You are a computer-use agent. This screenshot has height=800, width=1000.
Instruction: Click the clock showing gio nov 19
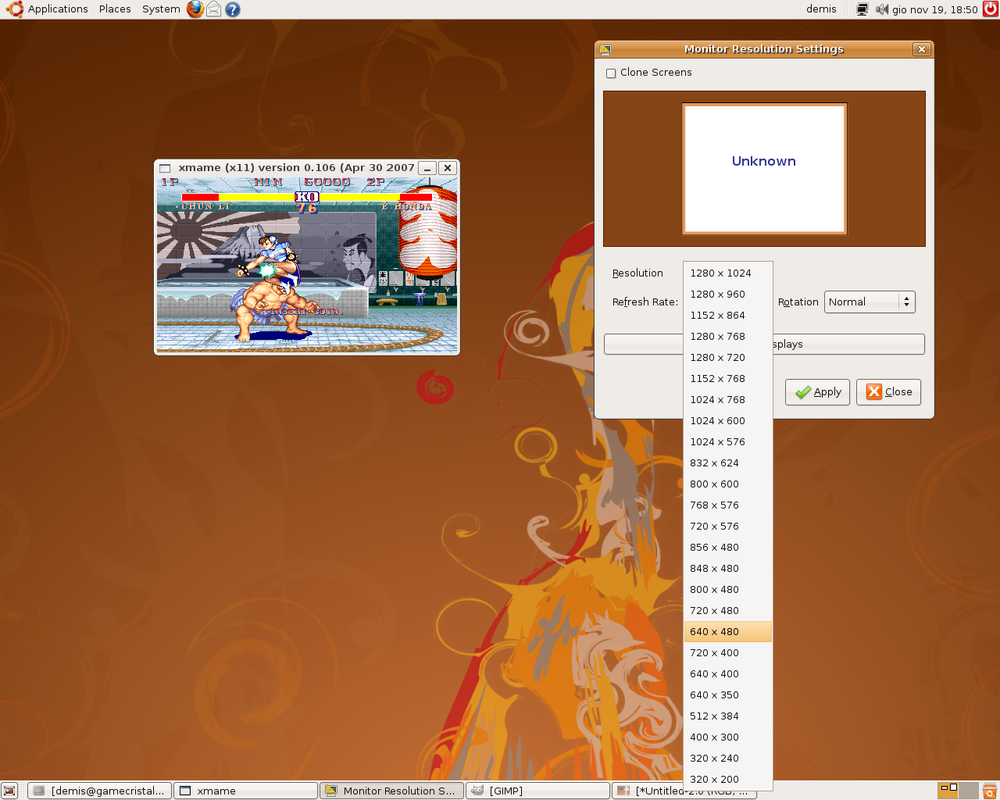[935, 9]
